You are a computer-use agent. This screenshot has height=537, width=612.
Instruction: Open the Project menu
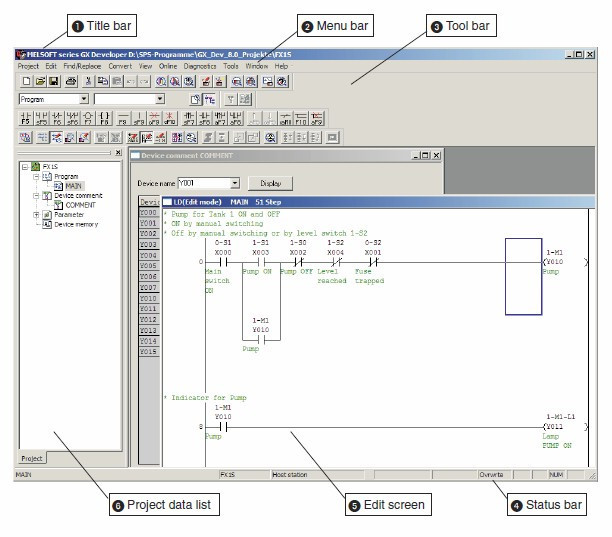[28, 66]
